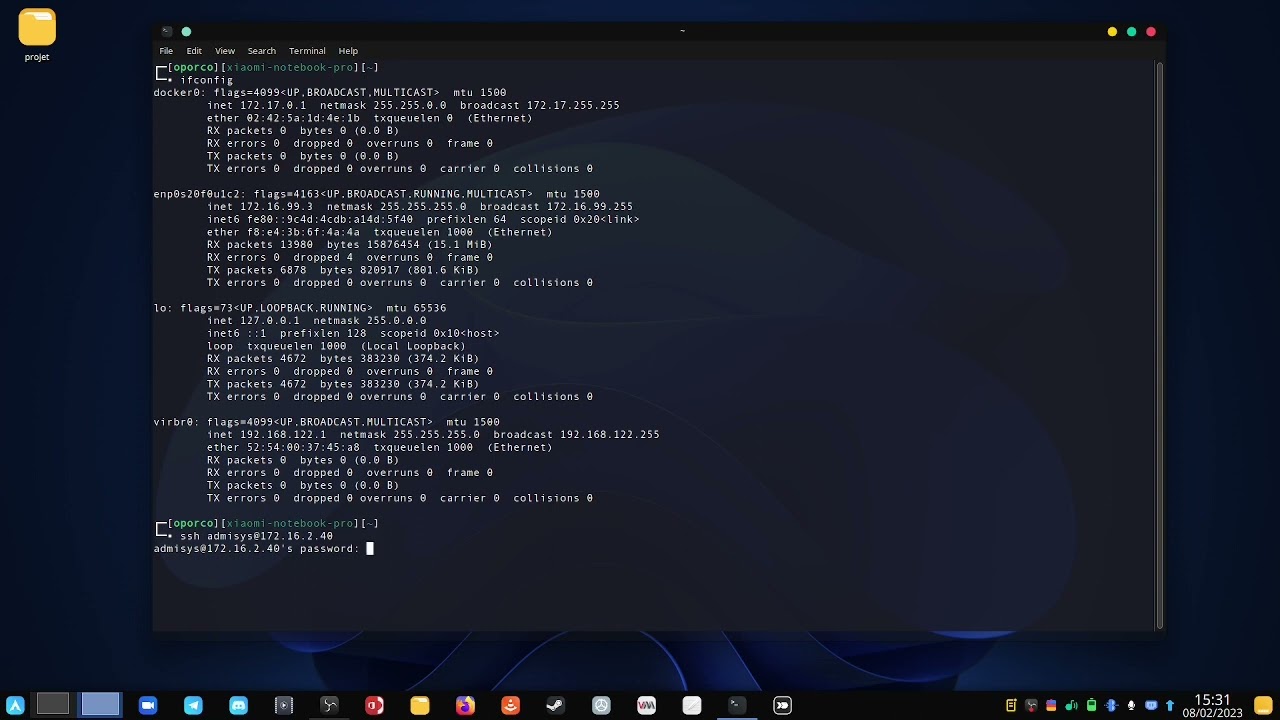Open the rightmost terminal-style taskbar icon
The image size is (1280, 720).
(782, 705)
